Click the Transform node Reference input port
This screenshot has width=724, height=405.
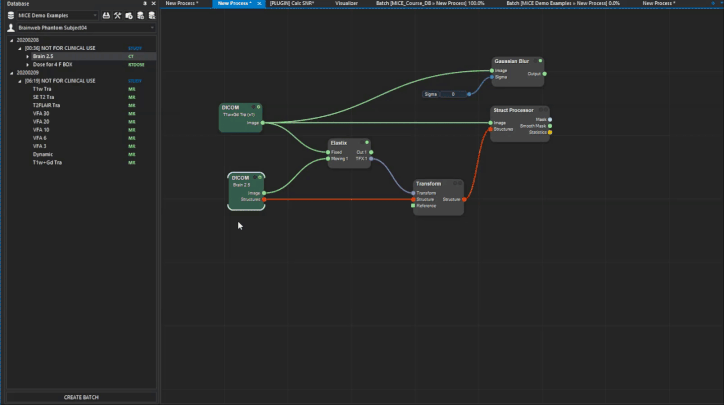coord(413,206)
